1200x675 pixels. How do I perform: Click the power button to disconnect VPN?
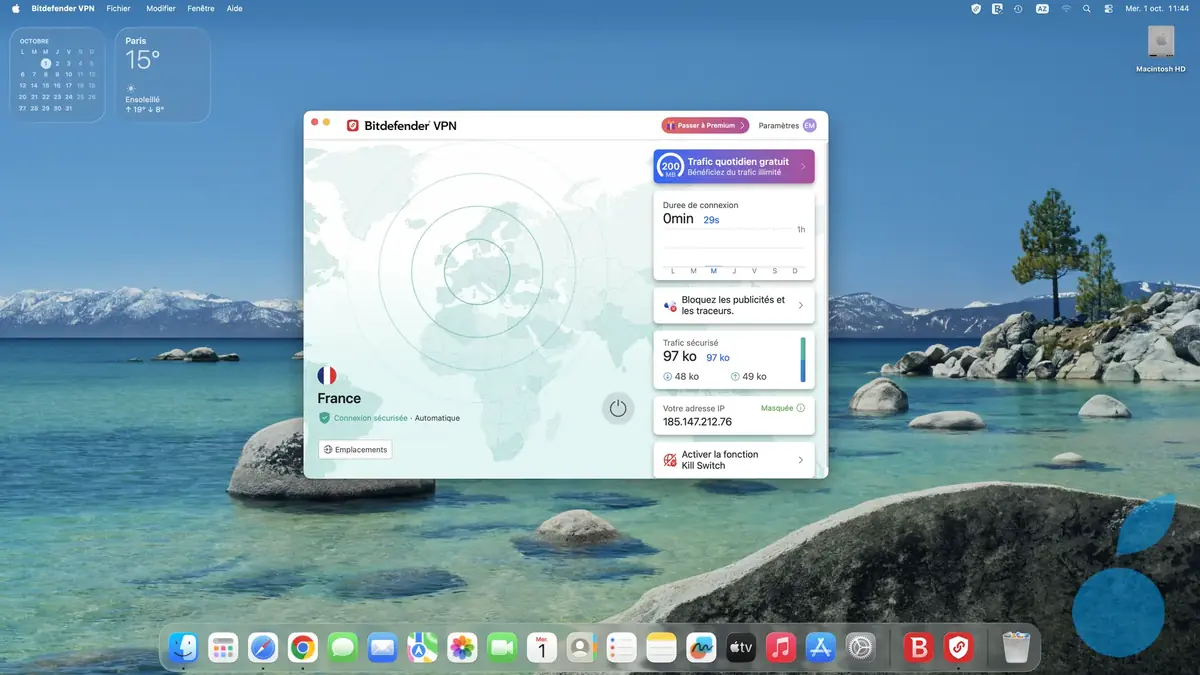pyautogui.click(x=618, y=408)
